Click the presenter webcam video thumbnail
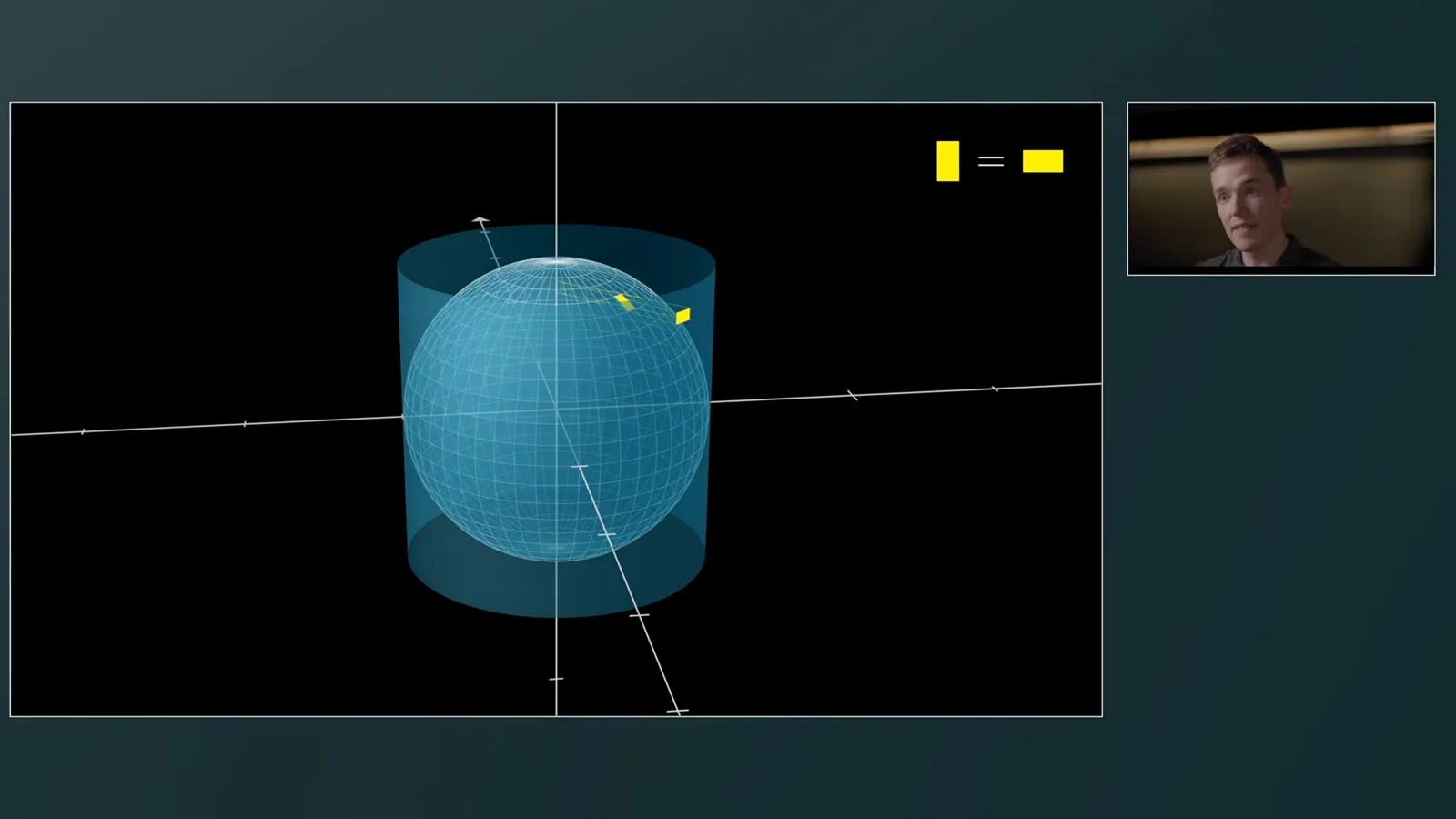The image size is (1456, 819). click(x=1281, y=188)
